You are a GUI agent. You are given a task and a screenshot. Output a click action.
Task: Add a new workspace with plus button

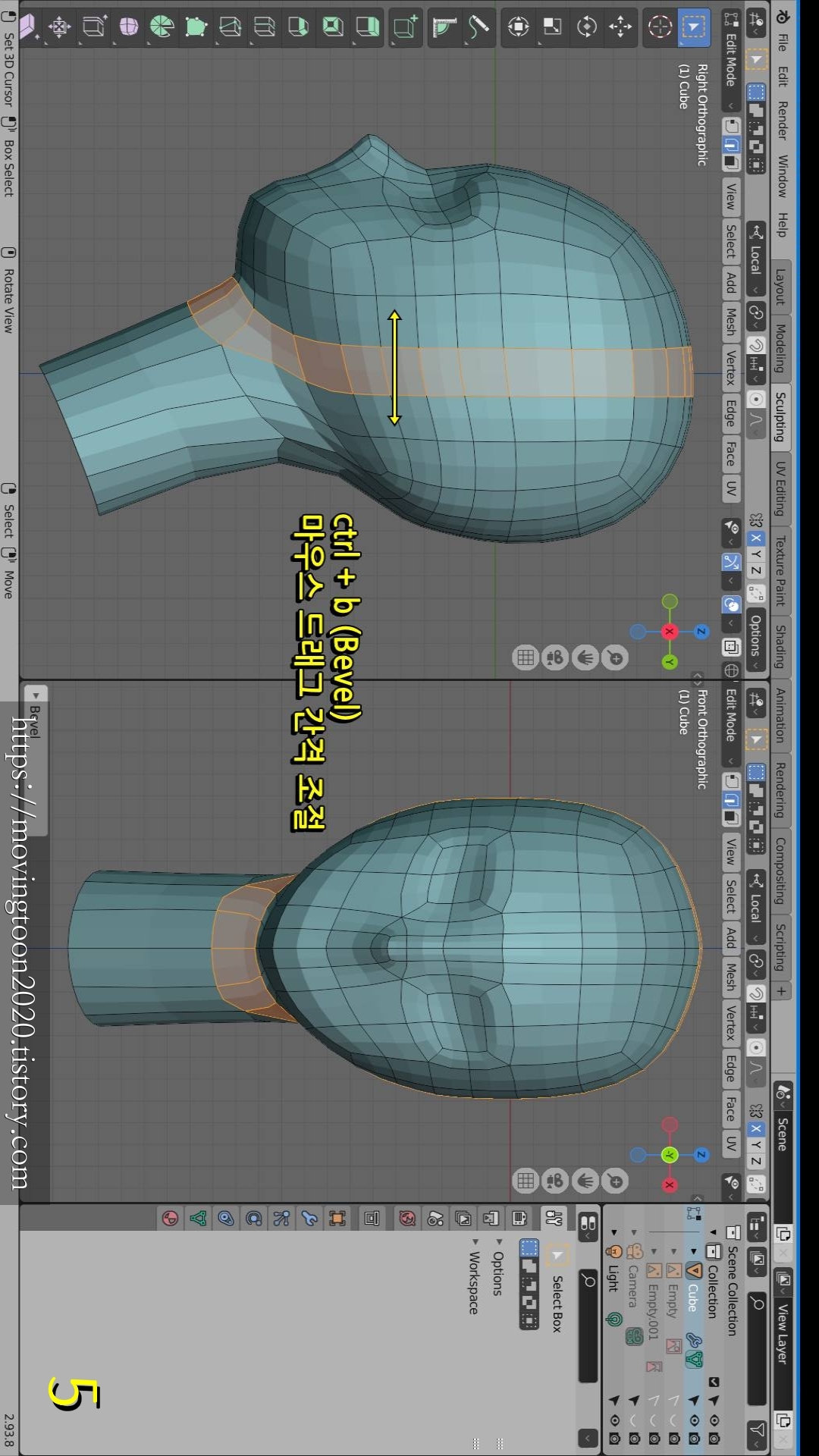pos(781,990)
